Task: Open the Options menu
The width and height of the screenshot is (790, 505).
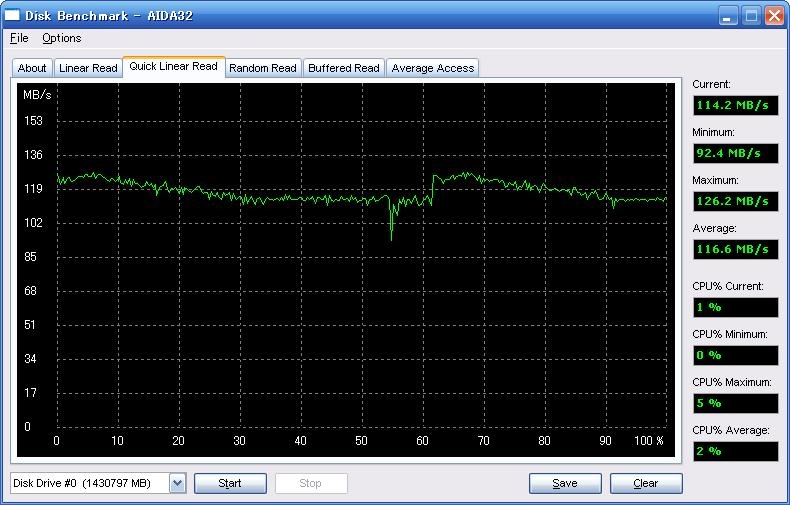Action: 62,38
